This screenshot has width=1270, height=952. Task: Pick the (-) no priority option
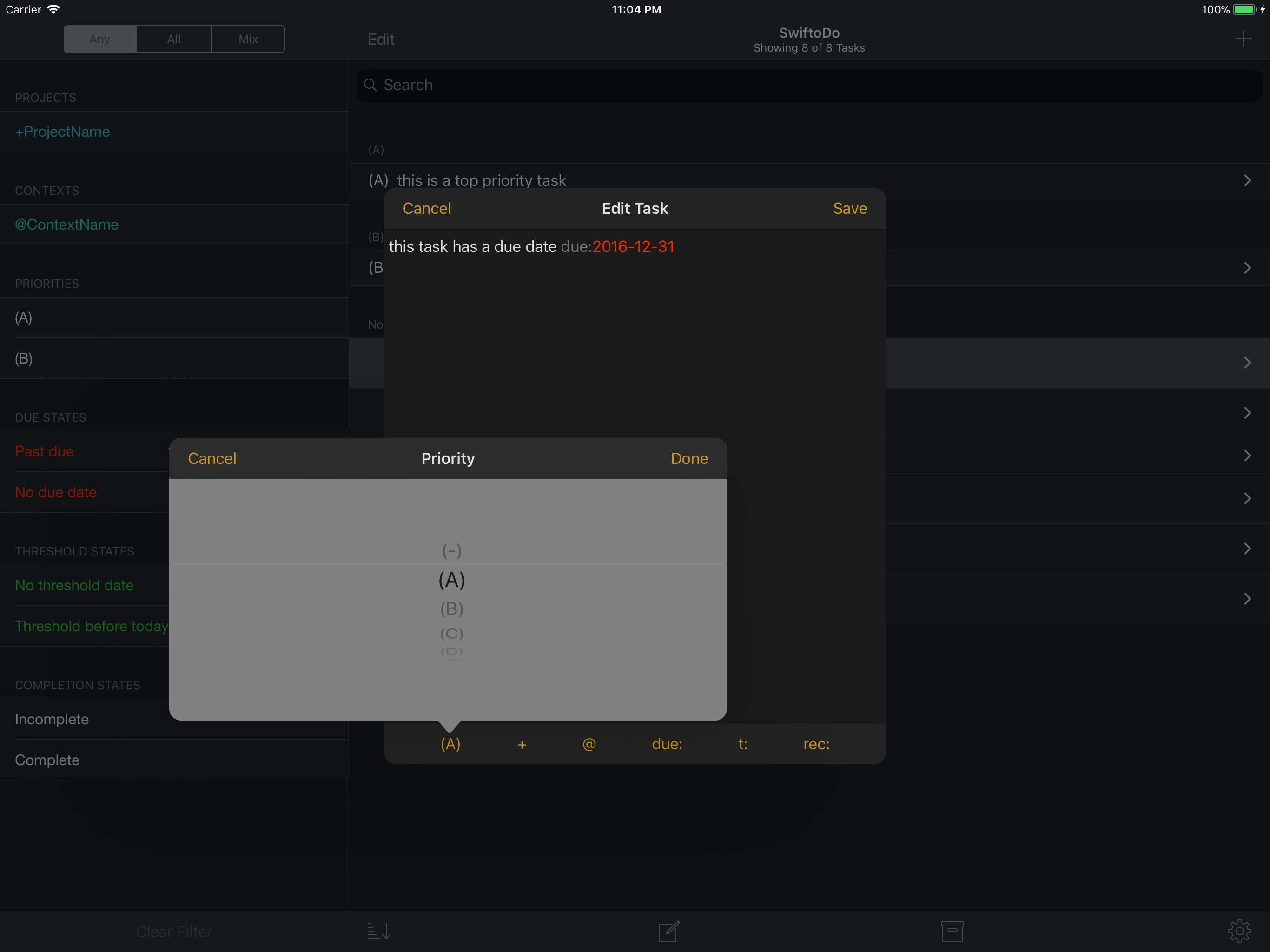pyautogui.click(x=452, y=551)
